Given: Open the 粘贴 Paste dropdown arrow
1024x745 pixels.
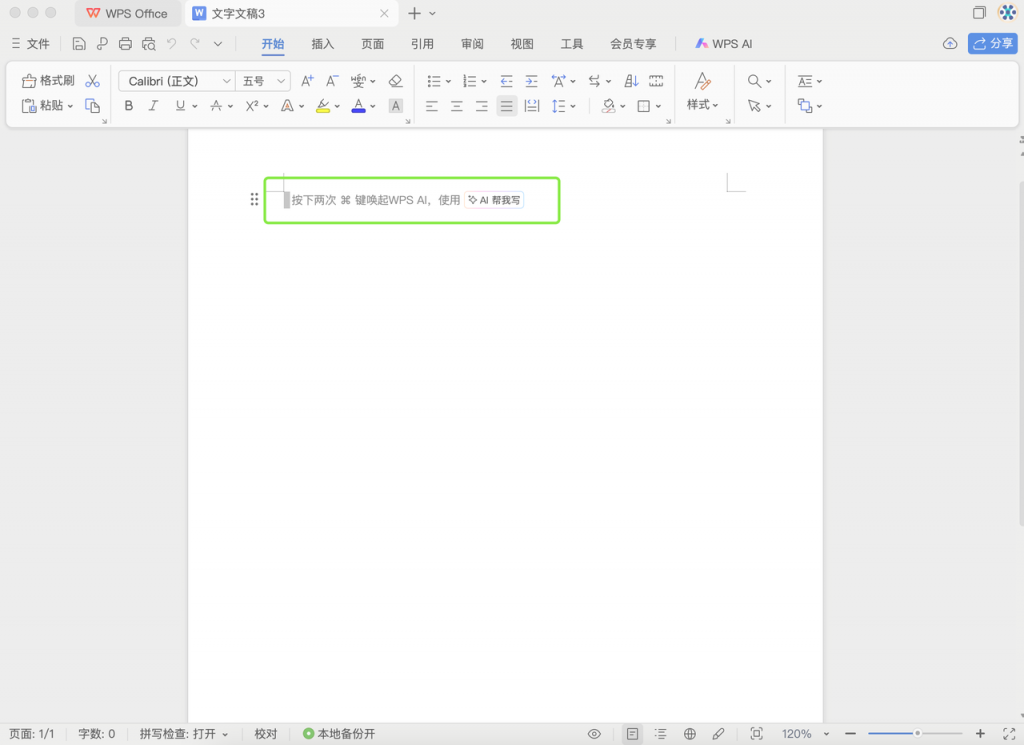Looking at the screenshot, I should tap(70, 106).
